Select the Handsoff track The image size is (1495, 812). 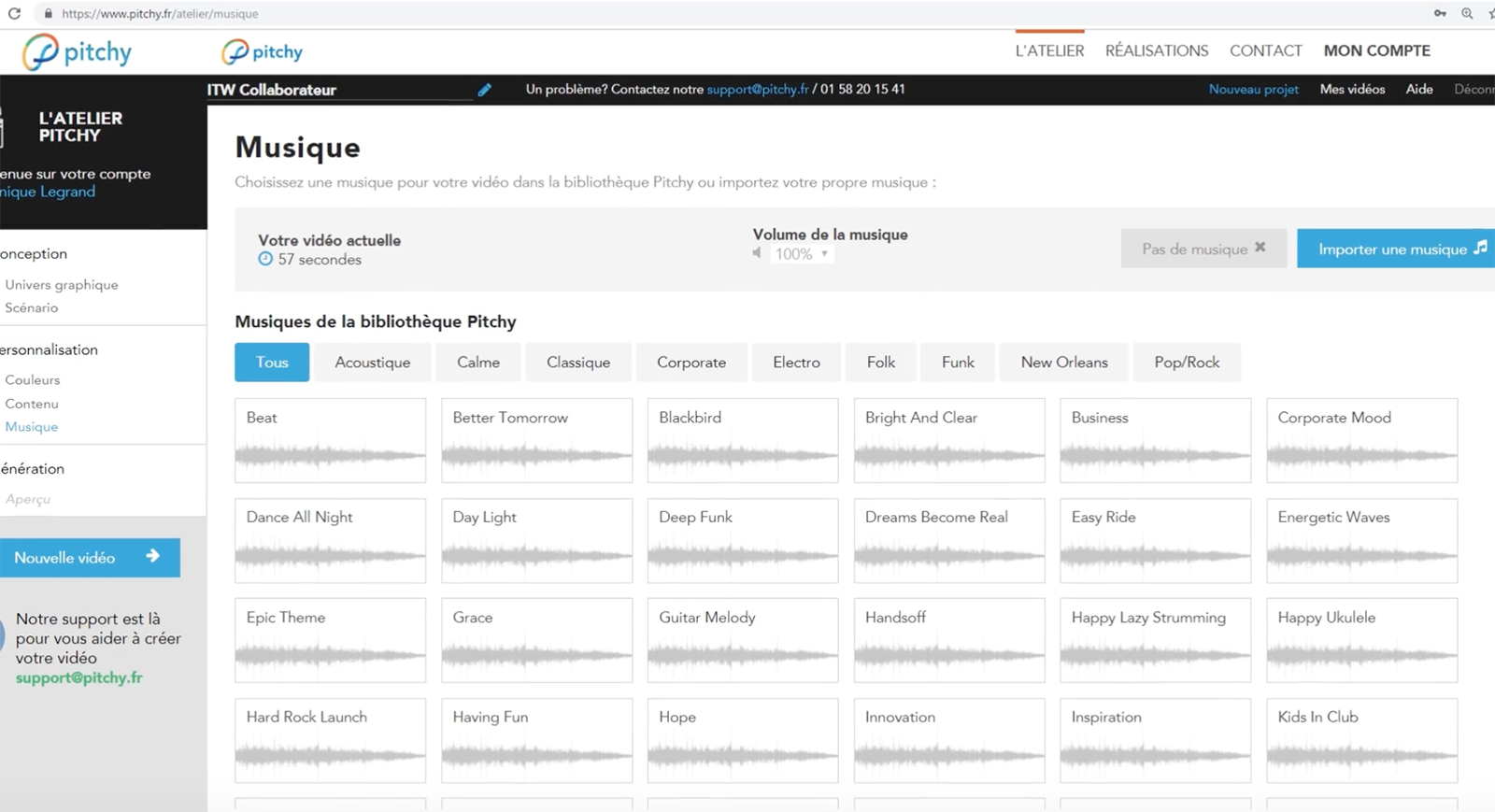pos(949,640)
